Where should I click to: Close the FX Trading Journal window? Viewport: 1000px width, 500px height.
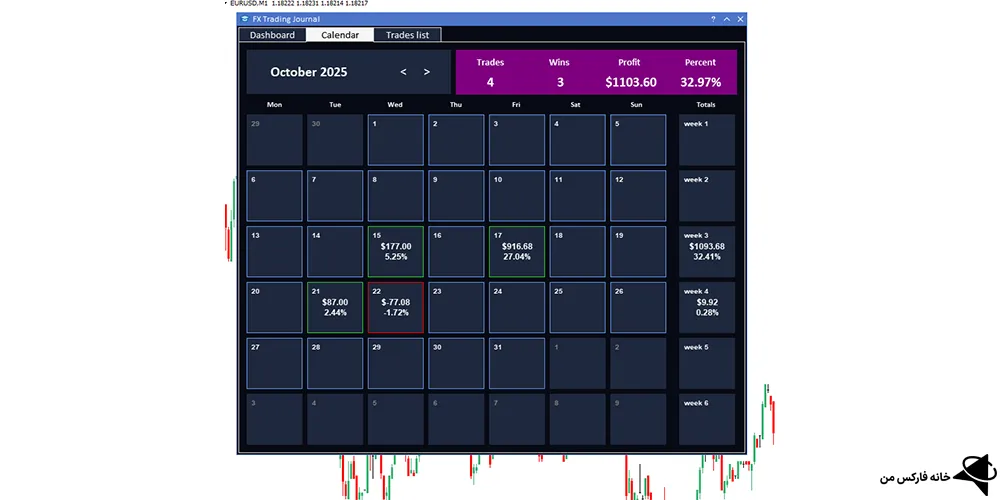pos(740,19)
